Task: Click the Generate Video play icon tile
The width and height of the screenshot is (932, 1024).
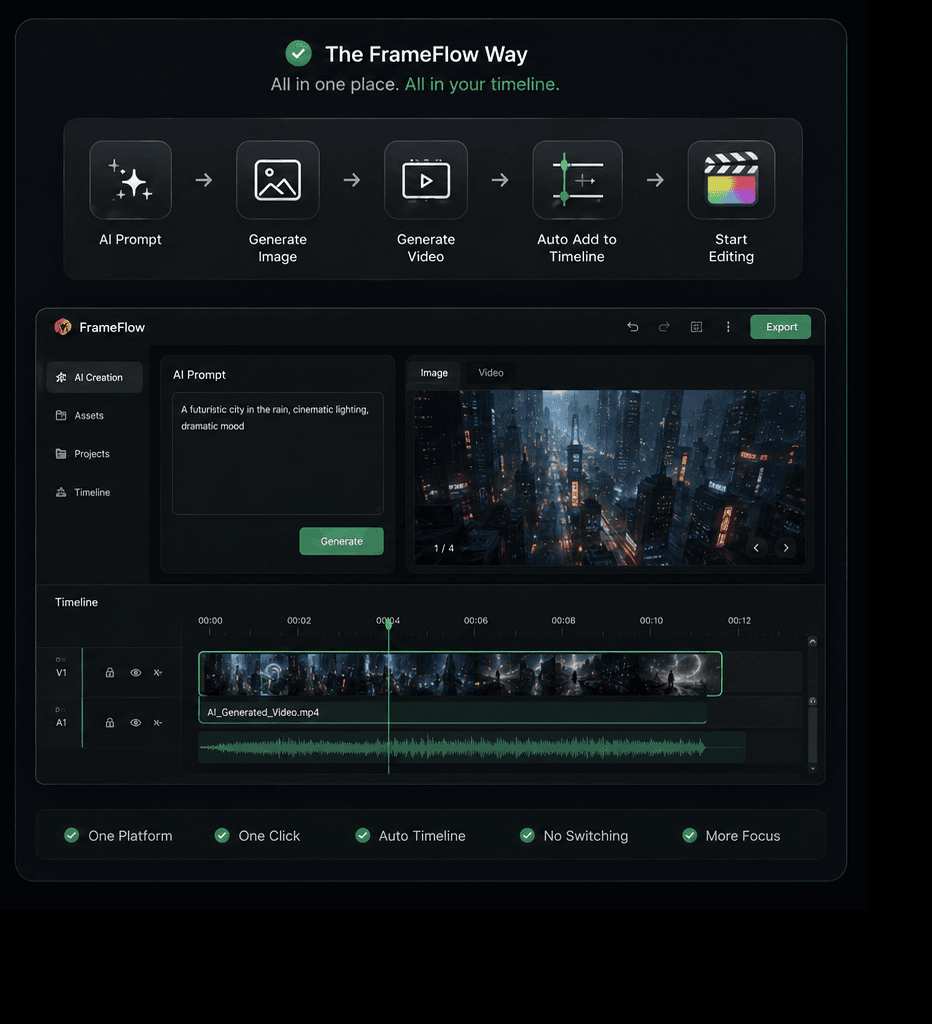Action: 426,180
